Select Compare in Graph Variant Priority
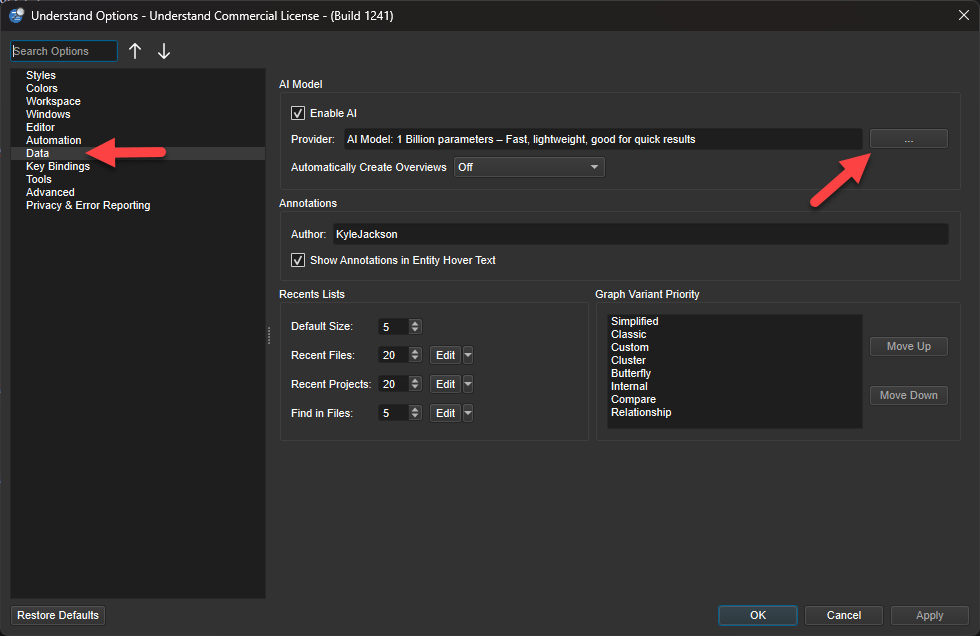This screenshot has height=636, width=980. [633, 399]
